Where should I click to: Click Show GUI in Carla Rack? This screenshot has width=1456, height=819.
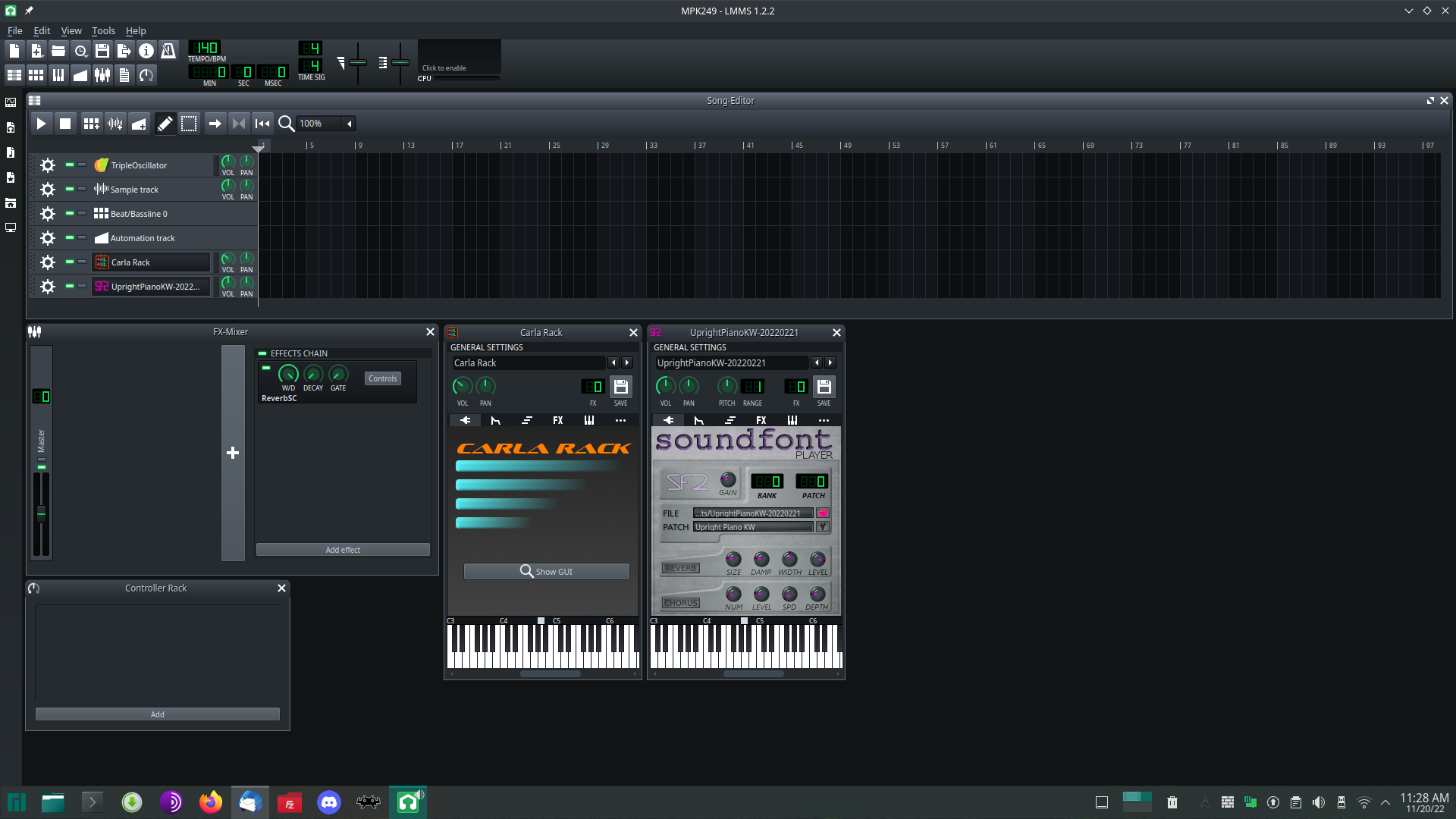tap(546, 570)
